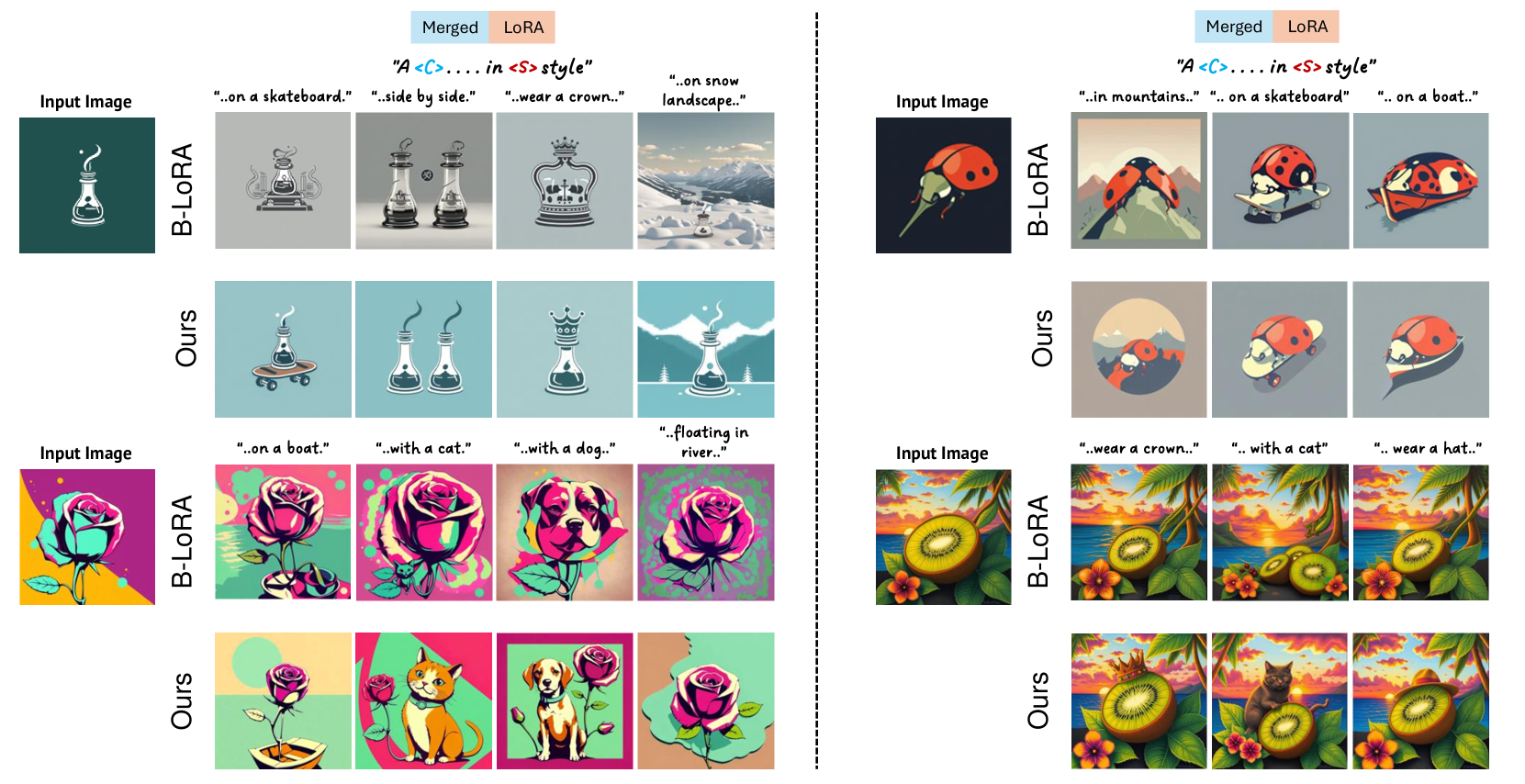Viewport: 1525px width, 784px height.
Task: Open B-LoRA crown flask image
Action: (565, 181)
